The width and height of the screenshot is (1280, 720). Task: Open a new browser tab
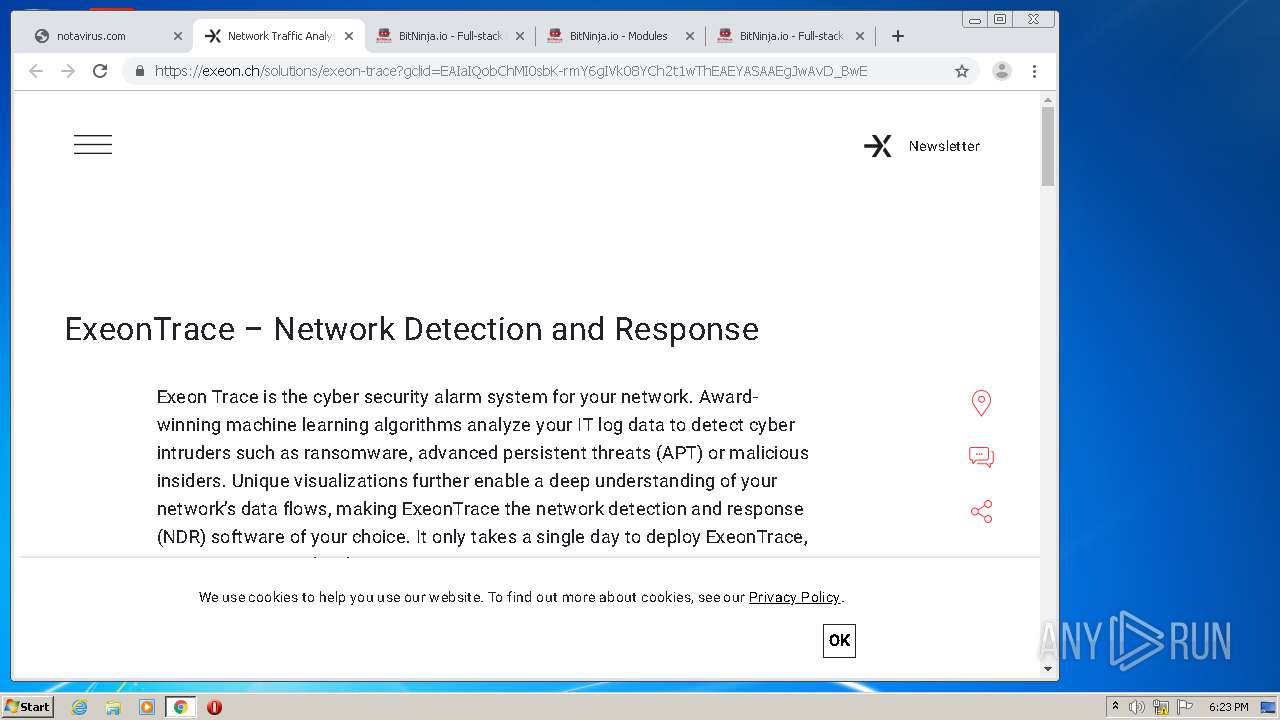(x=898, y=36)
